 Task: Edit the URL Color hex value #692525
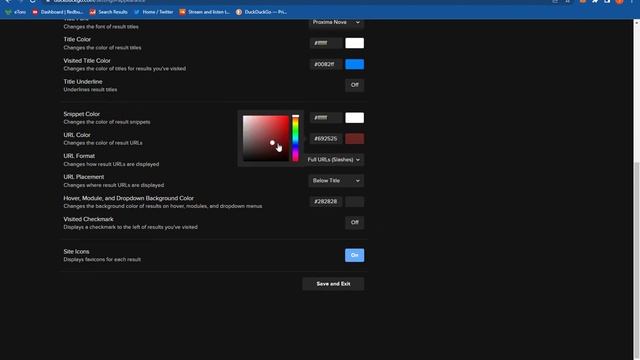[326, 139]
